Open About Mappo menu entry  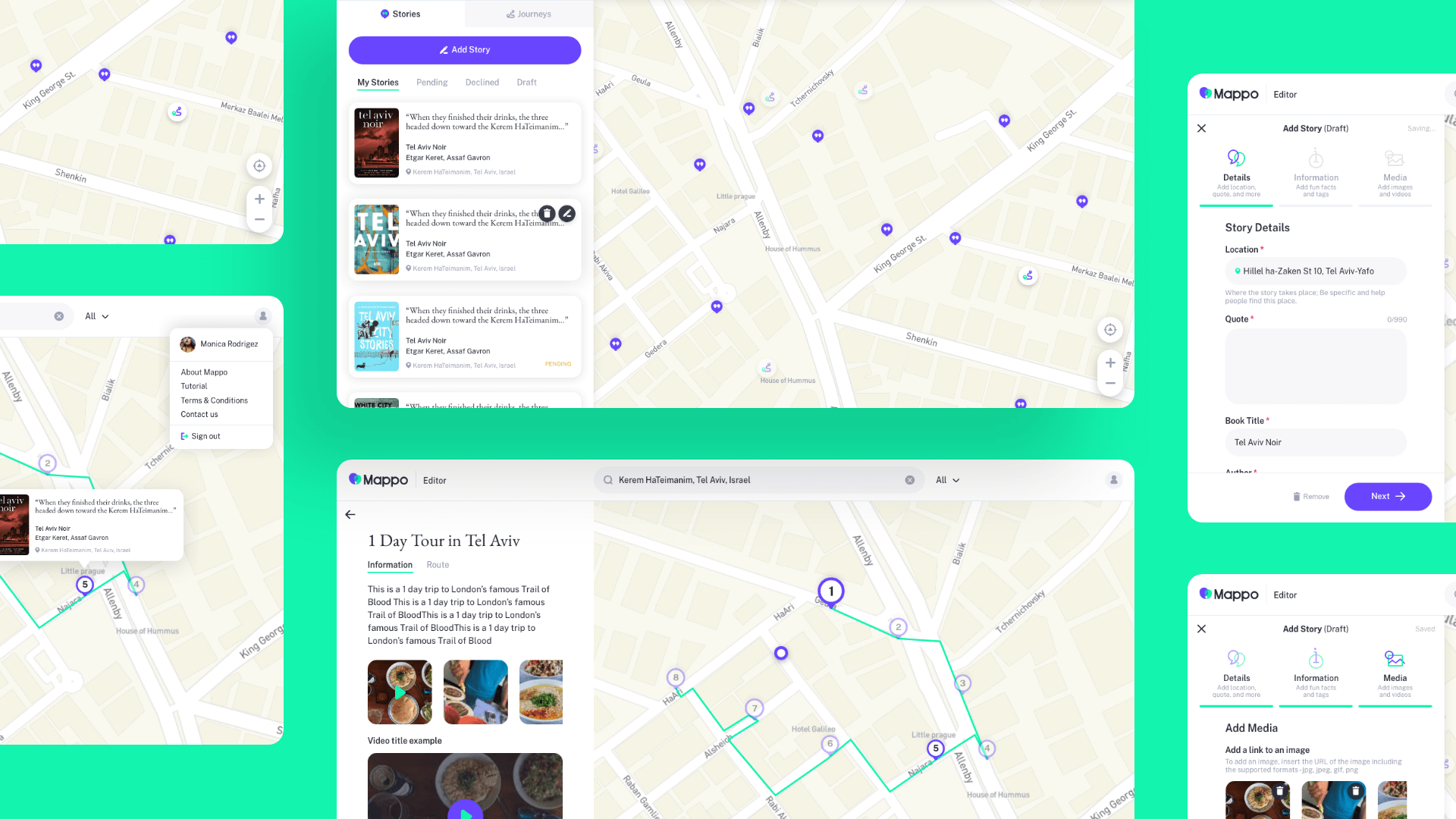point(204,372)
